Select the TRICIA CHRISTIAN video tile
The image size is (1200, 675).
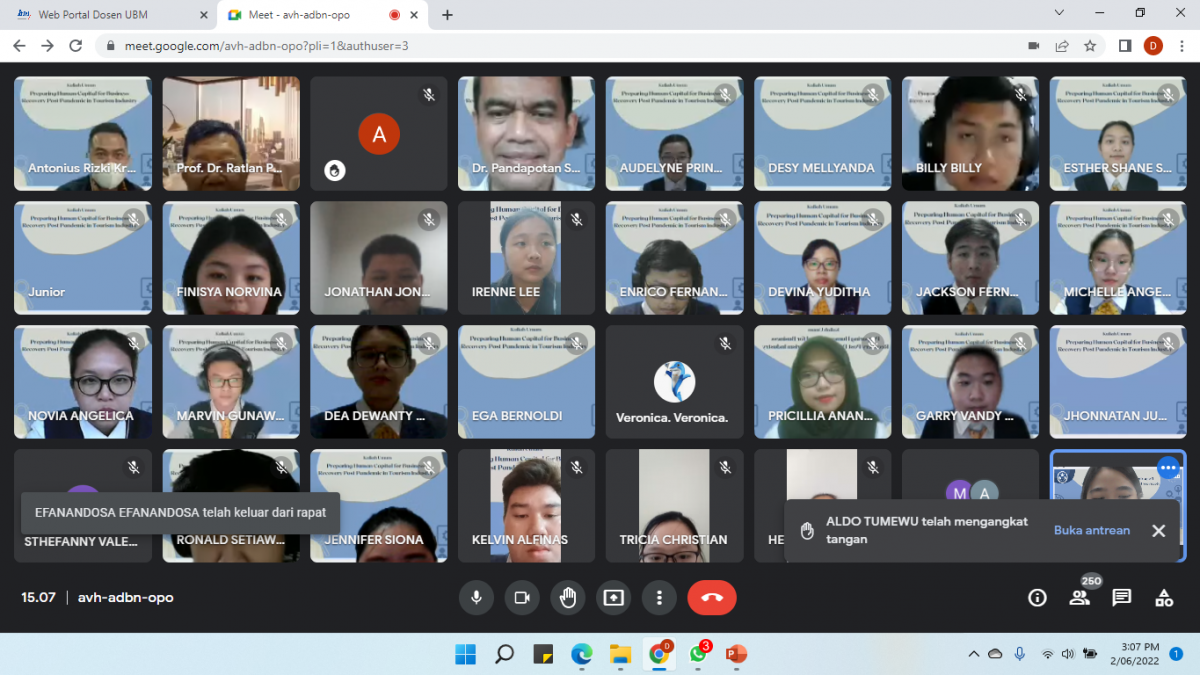click(675, 506)
